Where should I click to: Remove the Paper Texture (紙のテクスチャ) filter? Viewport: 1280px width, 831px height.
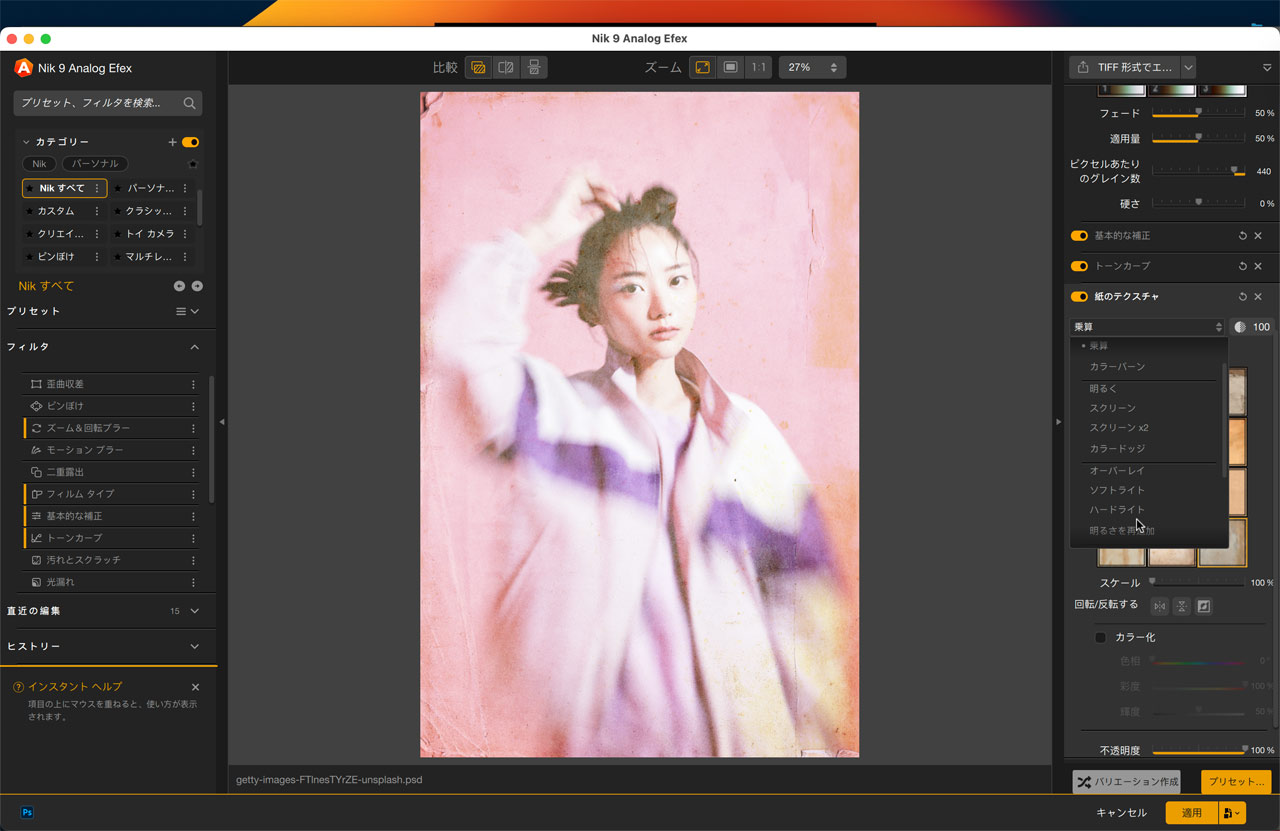pyautogui.click(x=1258, y=297)
